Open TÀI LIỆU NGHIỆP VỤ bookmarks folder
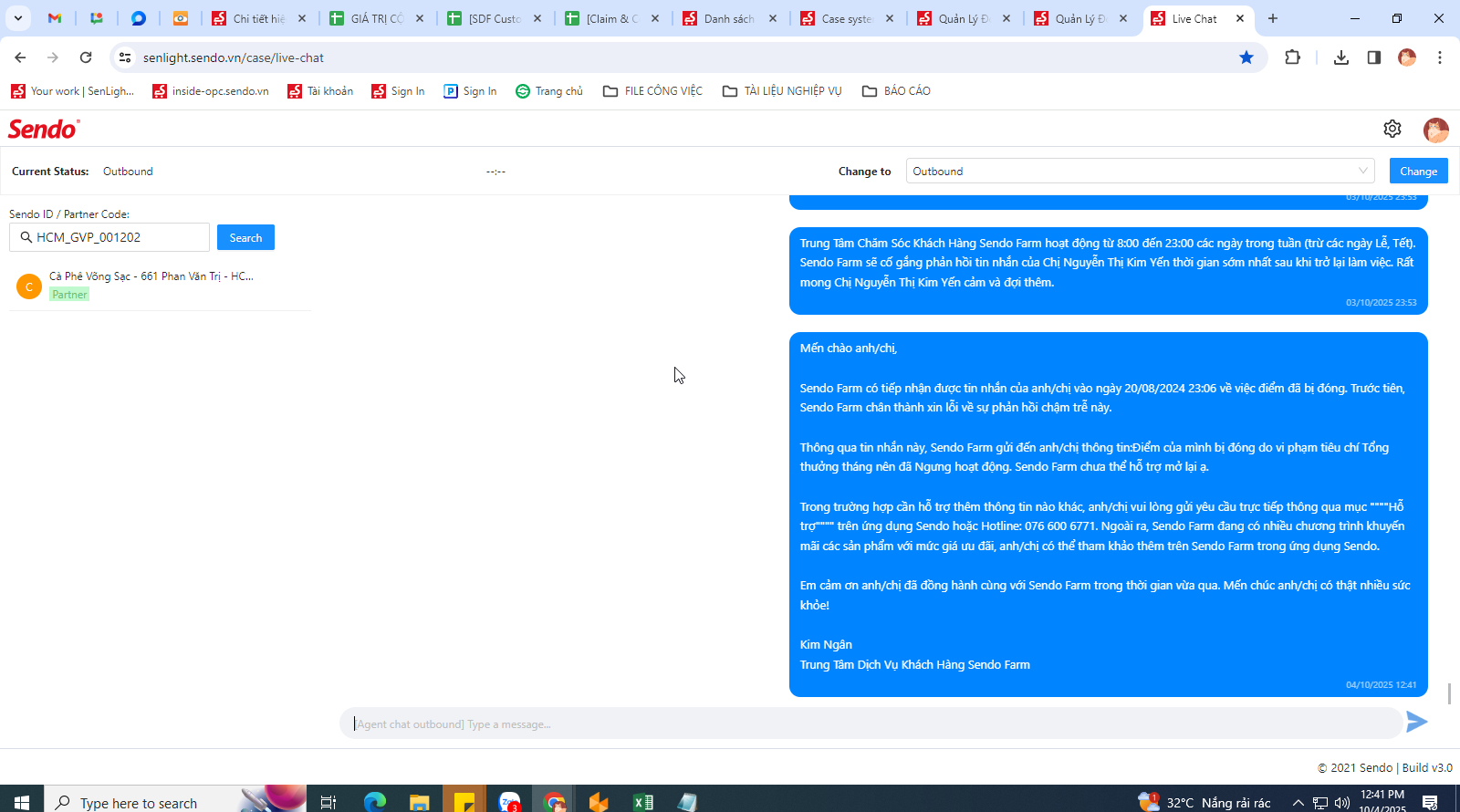1460x812 pixels. [x=782, y=91]
